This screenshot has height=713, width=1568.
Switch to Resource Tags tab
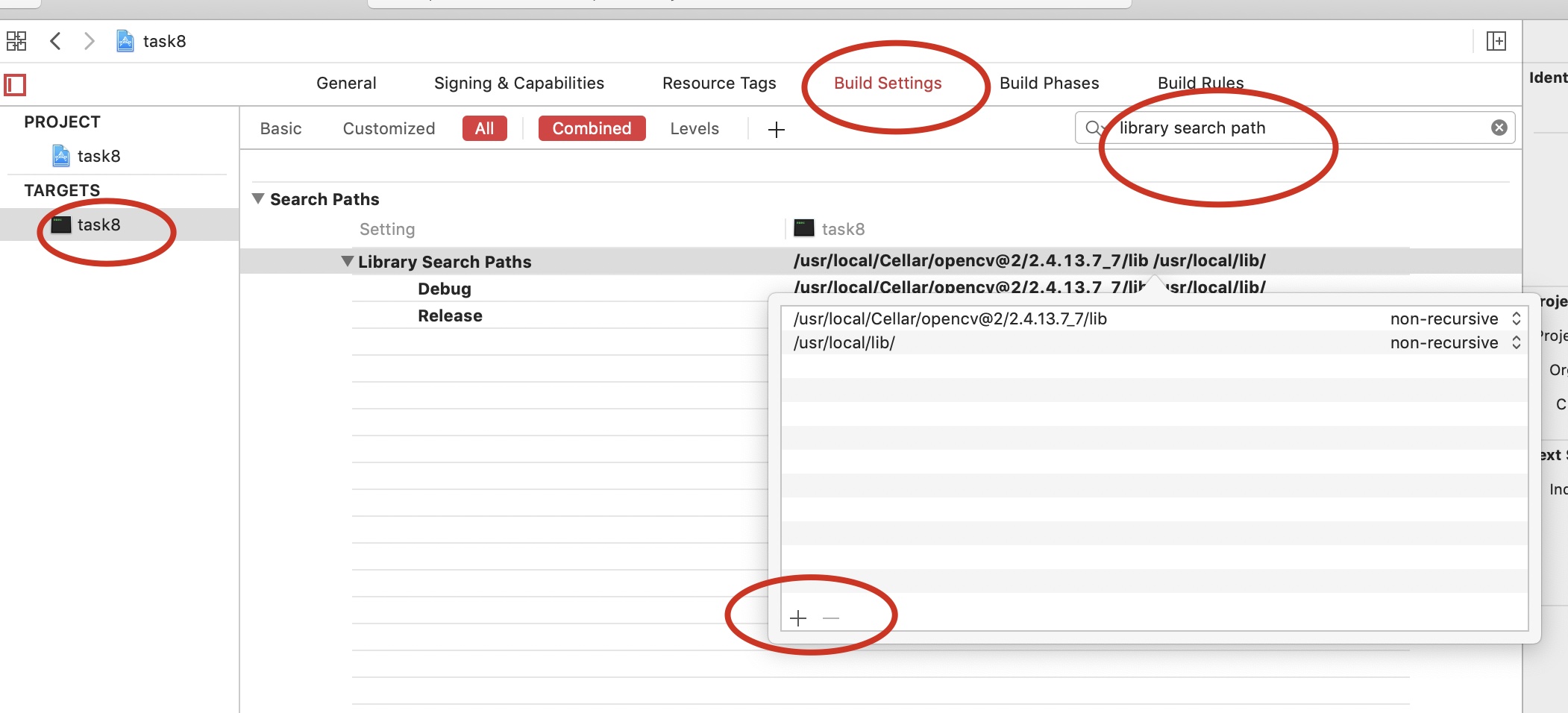[719, 83]
